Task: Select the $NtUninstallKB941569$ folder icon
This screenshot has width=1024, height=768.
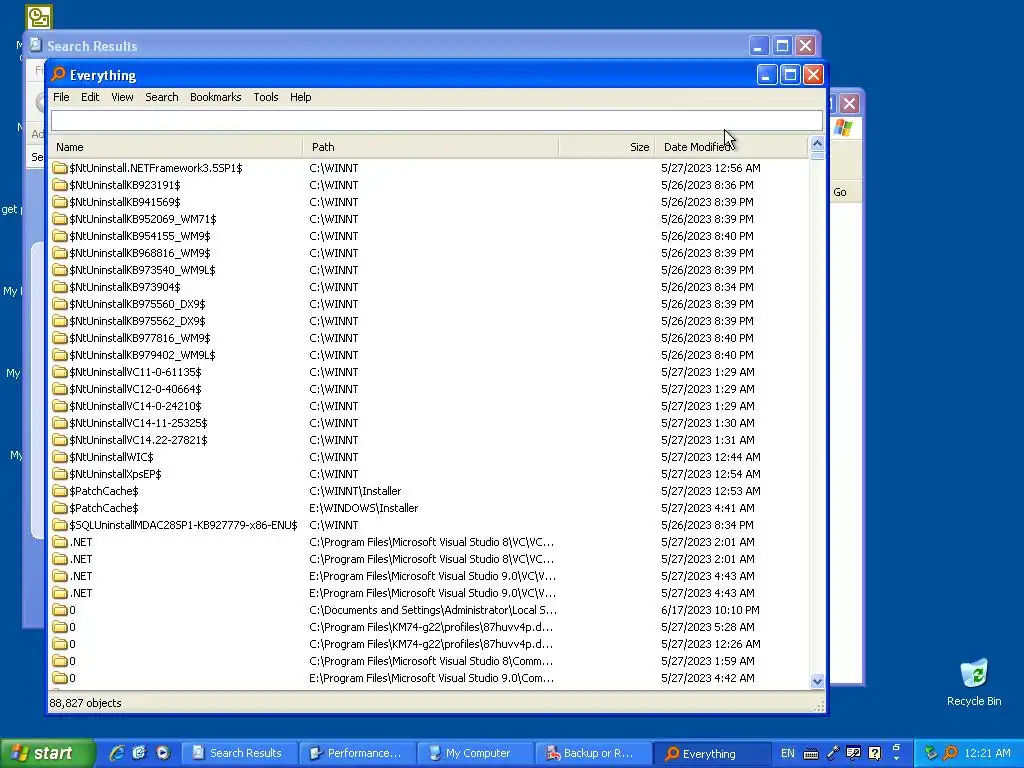Action: click(60, 202)
